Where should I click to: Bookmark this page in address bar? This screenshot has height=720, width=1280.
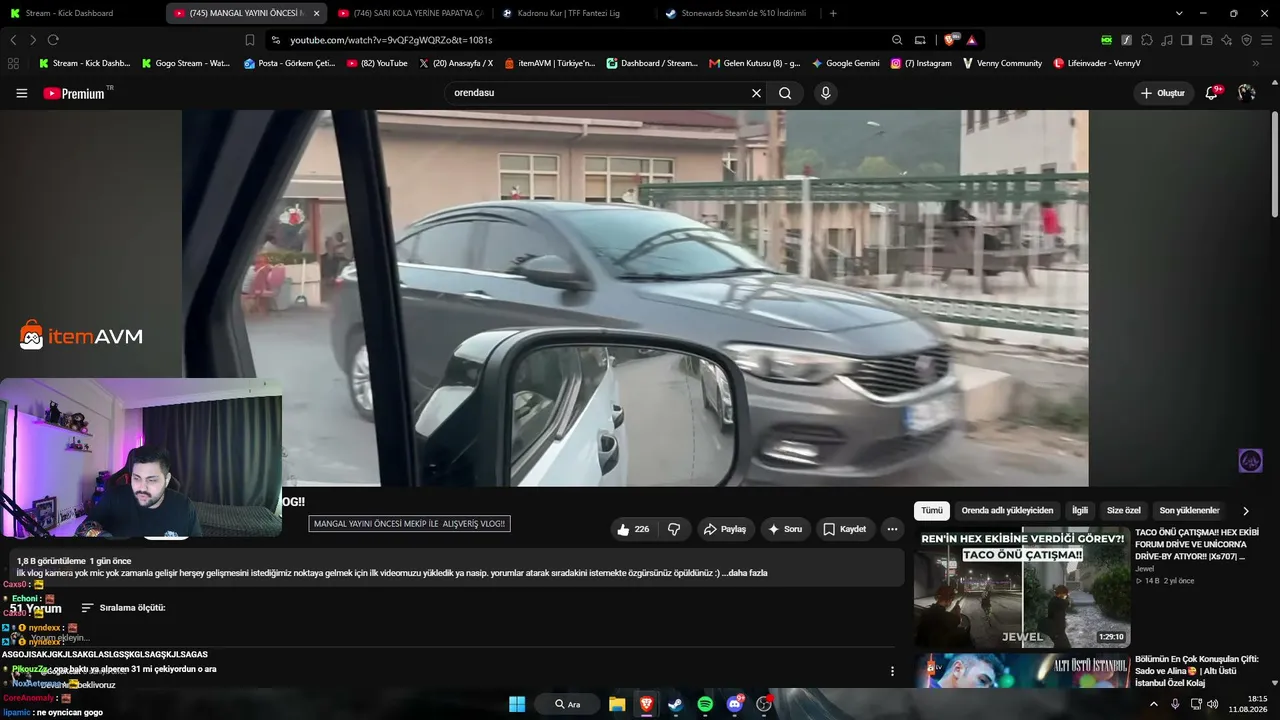pos(250,40)
